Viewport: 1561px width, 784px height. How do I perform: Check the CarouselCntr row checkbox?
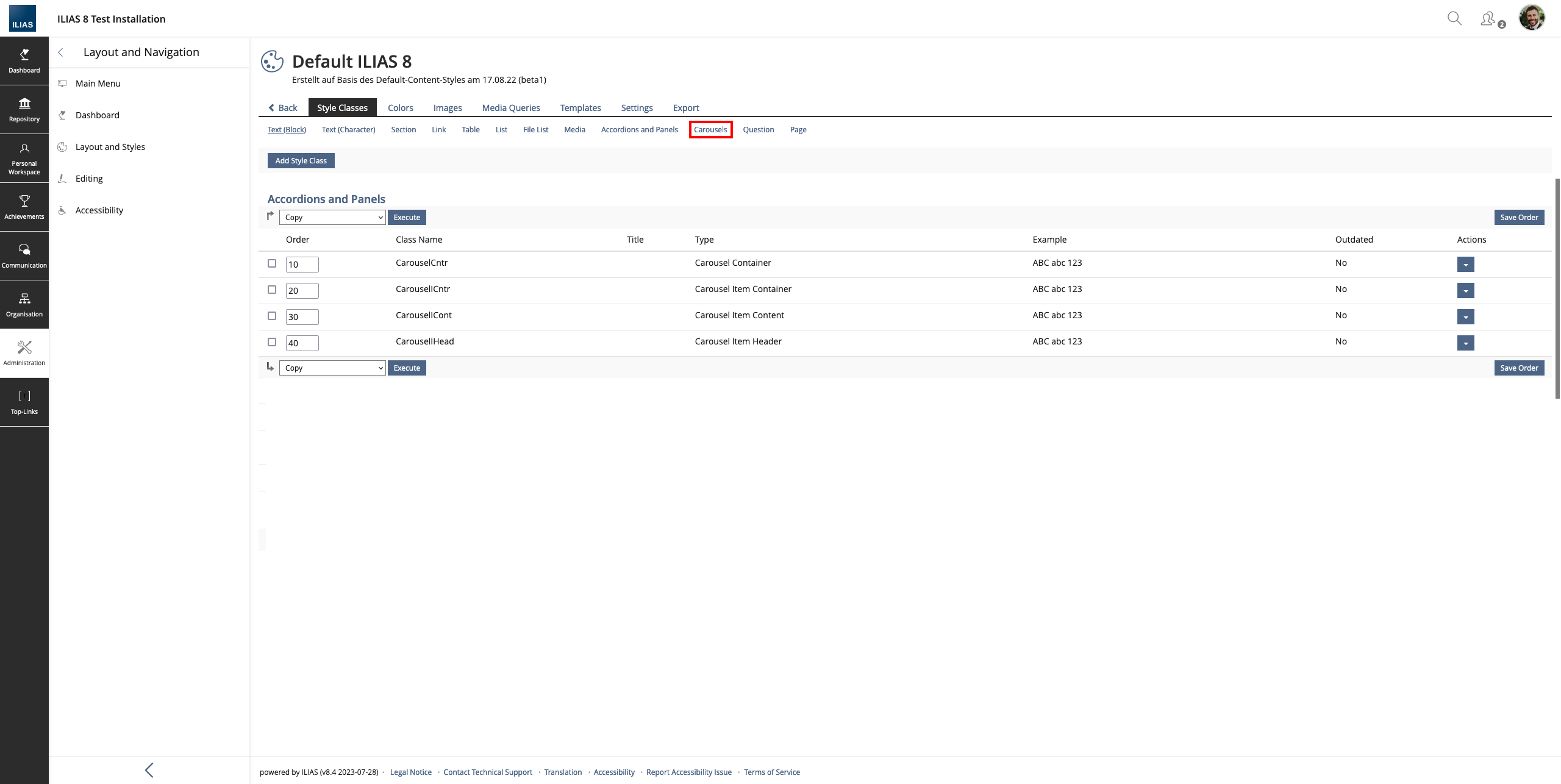coord(272,263)
